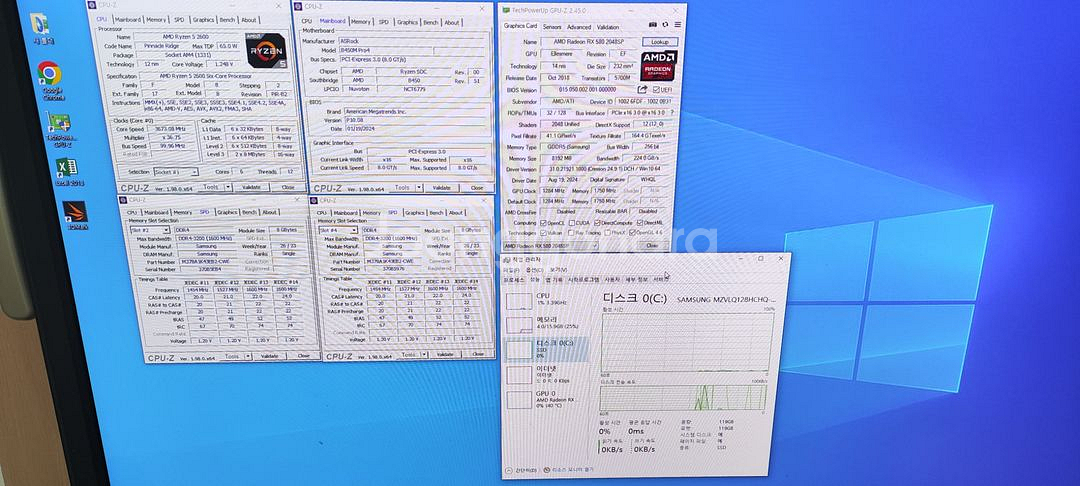Toggle the DirectML checkbox
The width and height of the screenshot is (1080, 486).
pos(640,223)
